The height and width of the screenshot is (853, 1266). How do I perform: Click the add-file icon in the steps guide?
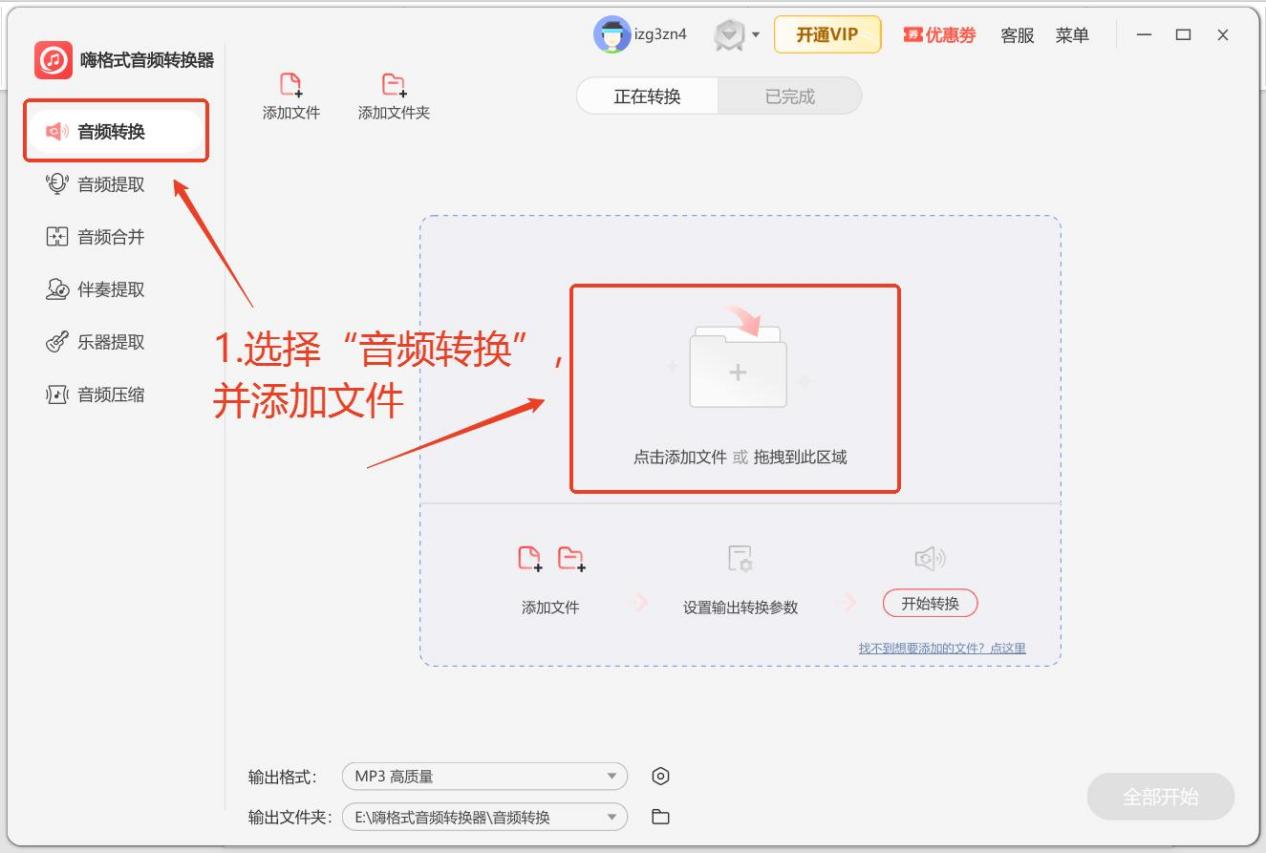tap(530, 559)
